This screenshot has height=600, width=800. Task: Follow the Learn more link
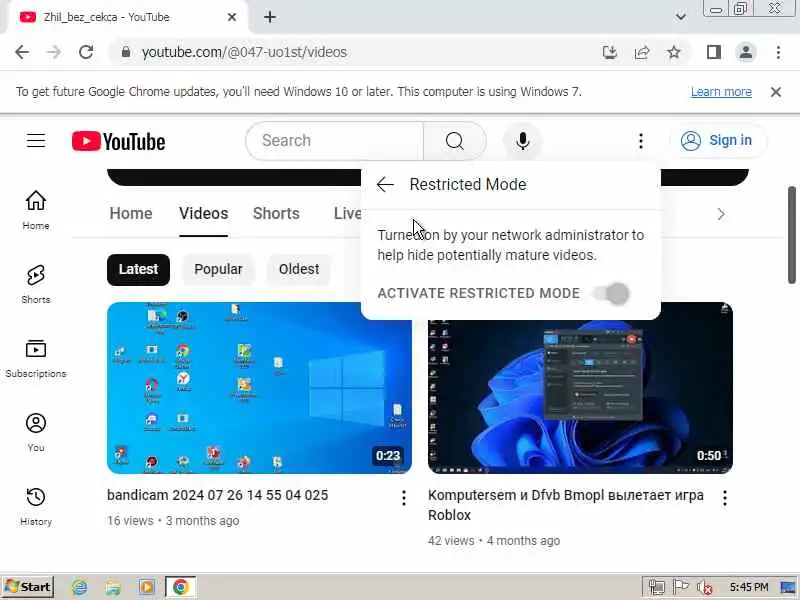[721, 92]
